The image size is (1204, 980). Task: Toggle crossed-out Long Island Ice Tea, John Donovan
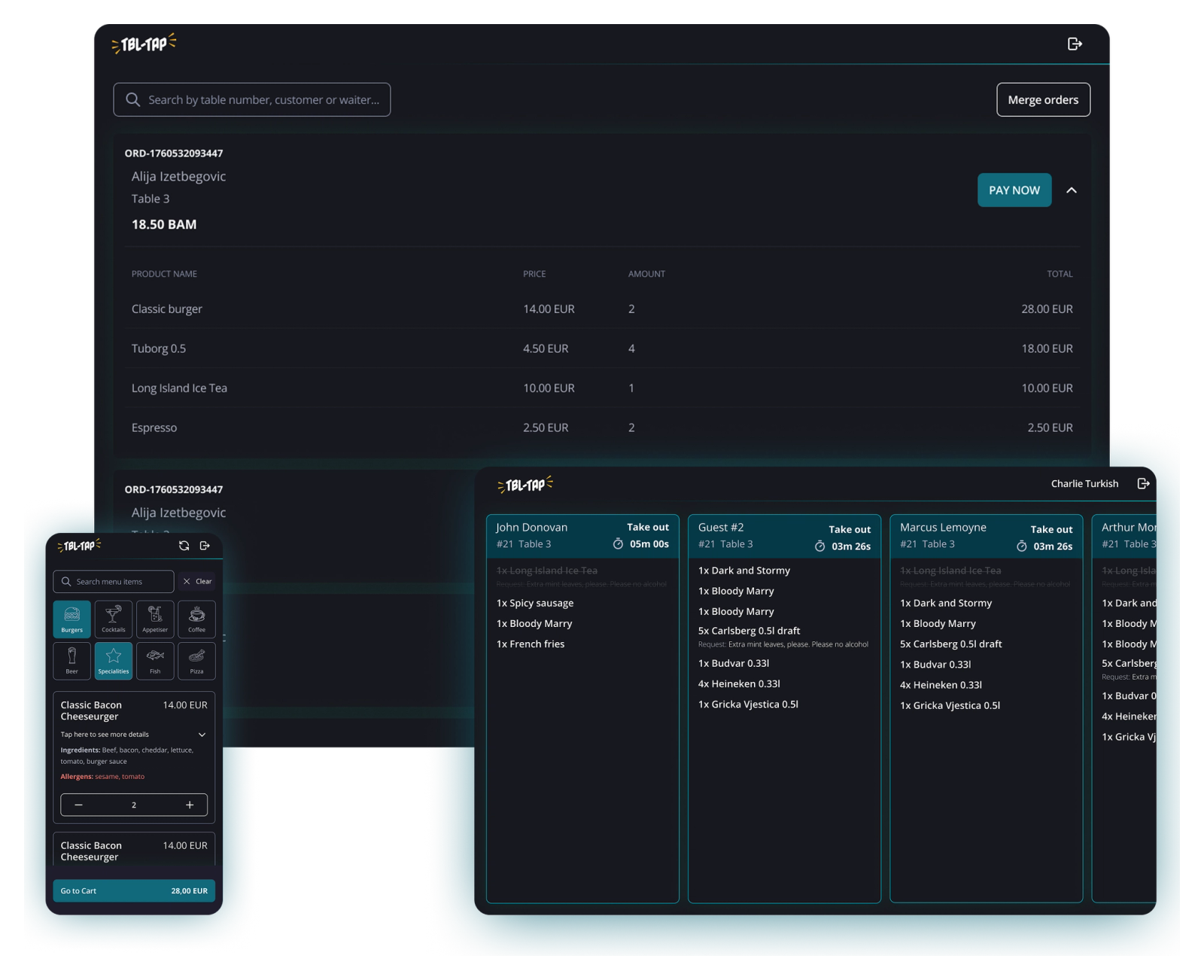click(x=547, y=571)
